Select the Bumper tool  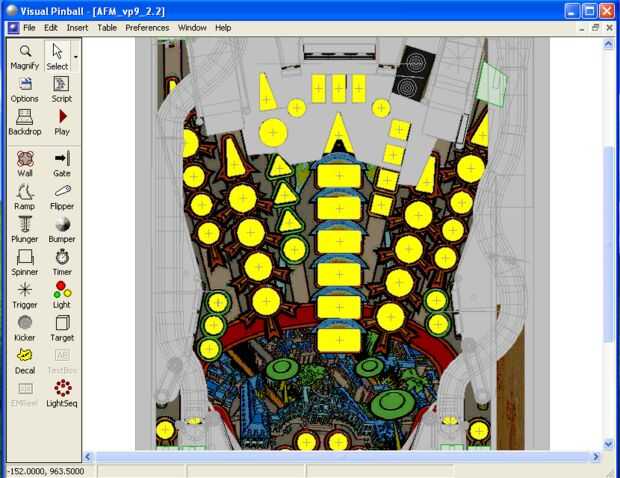(62, 230)
